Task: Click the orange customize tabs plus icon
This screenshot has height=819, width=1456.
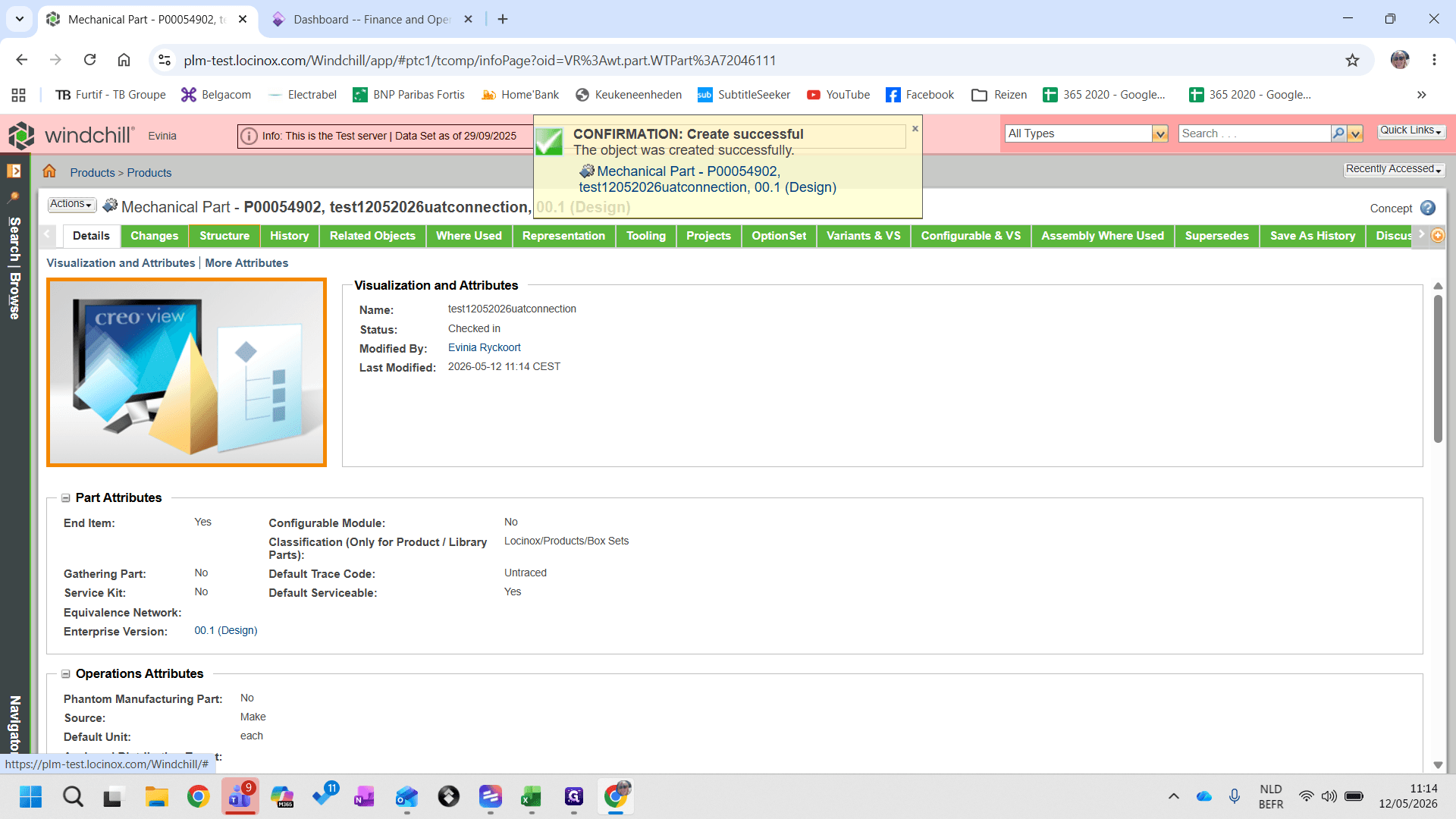Action: 1437,236
